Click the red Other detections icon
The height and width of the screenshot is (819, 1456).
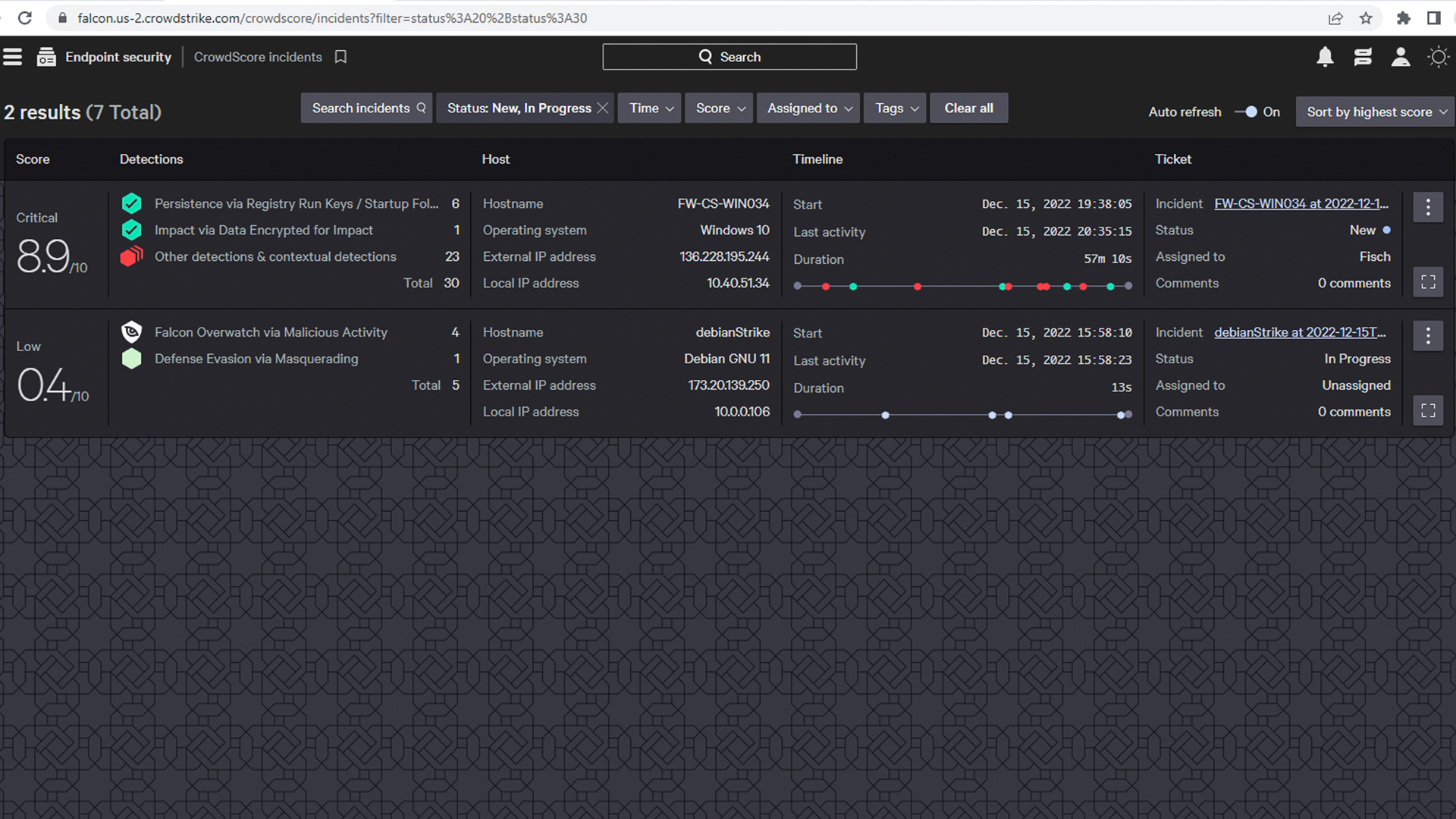click(132, 256)
